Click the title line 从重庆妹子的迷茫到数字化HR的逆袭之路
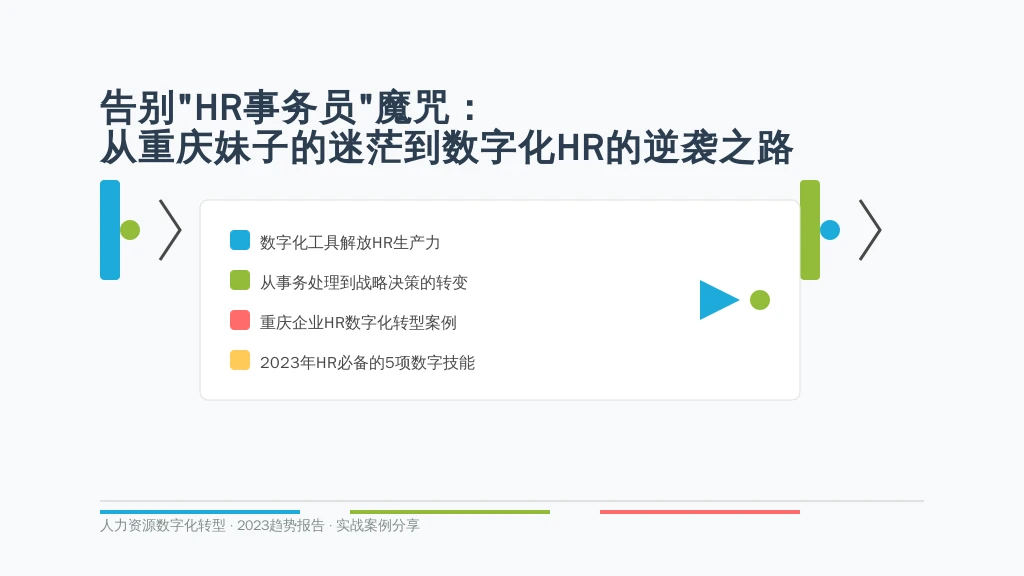This screenshot has height=576, width=1024. pyautogui.click(x=447, y=148)
